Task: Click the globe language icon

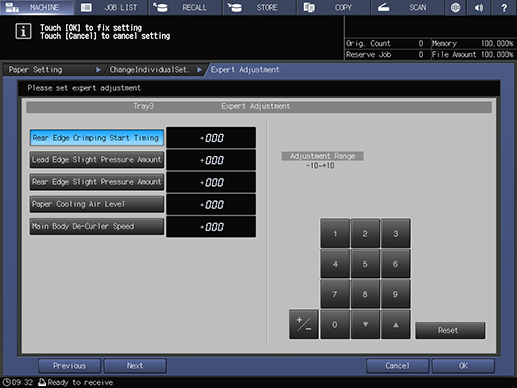Action: tap(455, 7)
